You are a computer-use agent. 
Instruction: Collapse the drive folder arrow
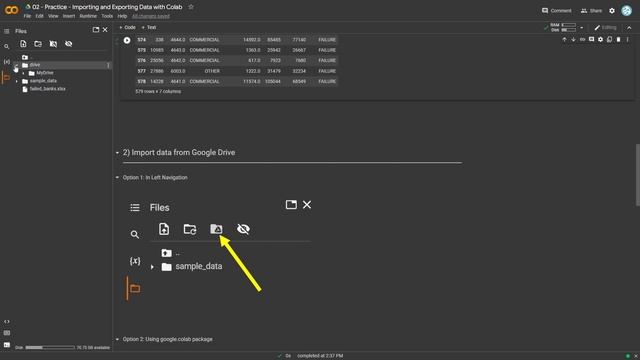coord(17,65)
